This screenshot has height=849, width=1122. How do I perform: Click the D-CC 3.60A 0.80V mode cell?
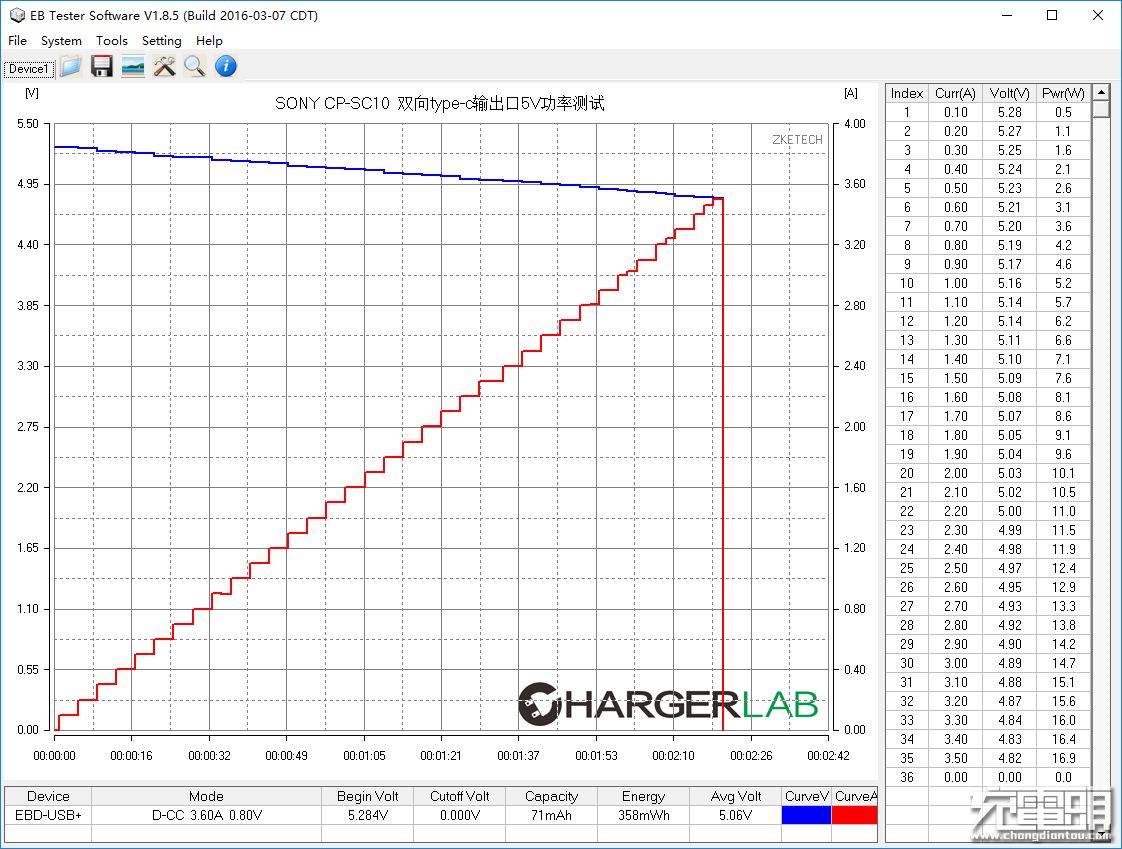[x=206, y=815]
